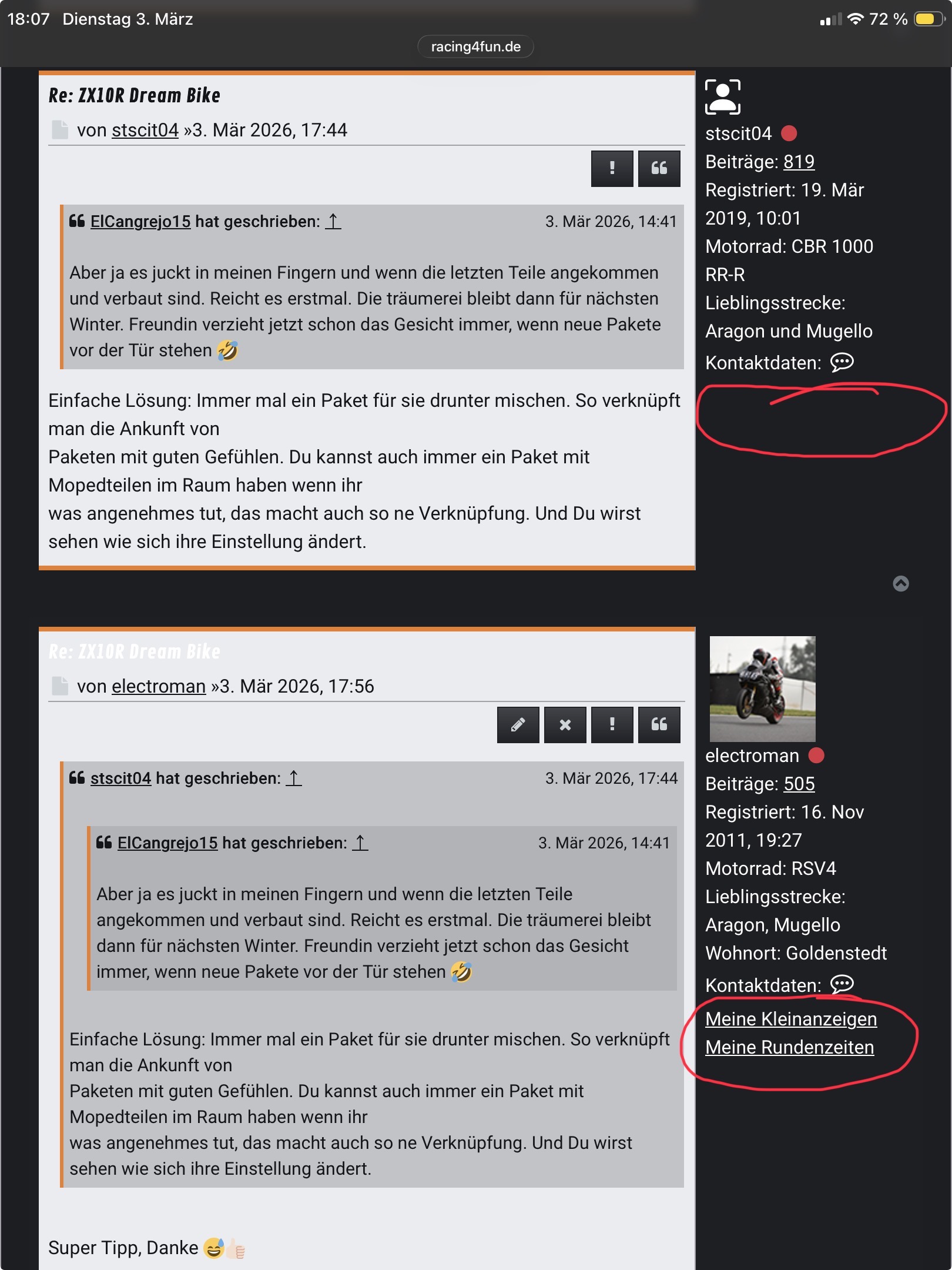Tap the racing4fun.de address bar

click(x=475, y=47)
